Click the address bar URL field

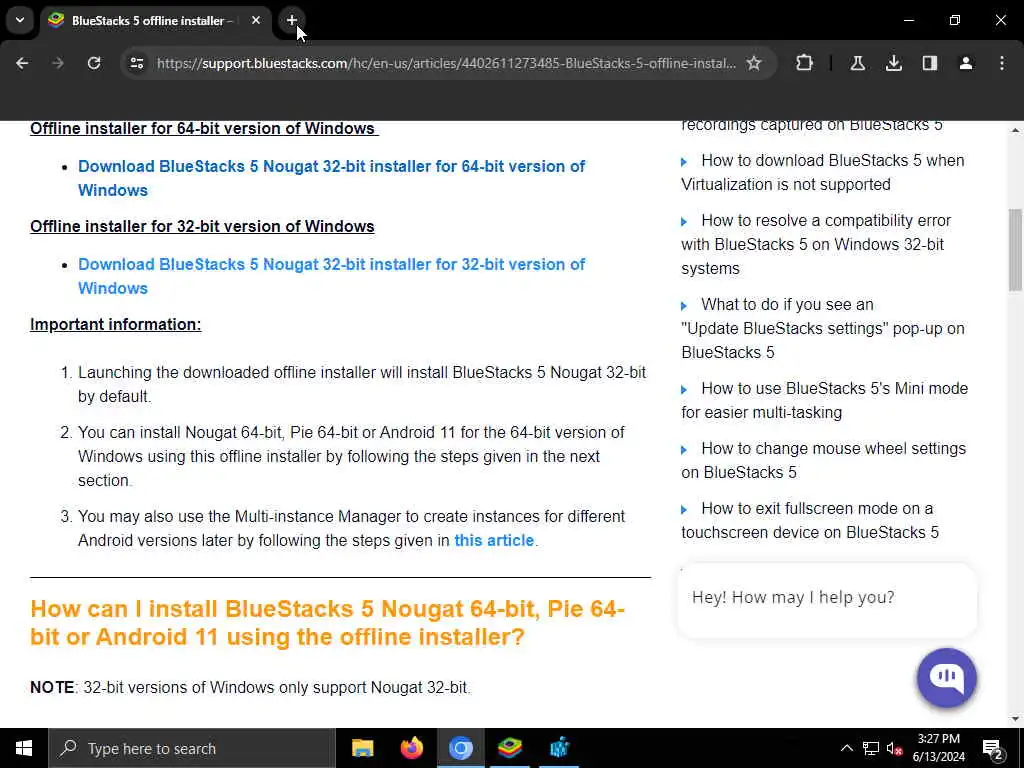[446, 63]
